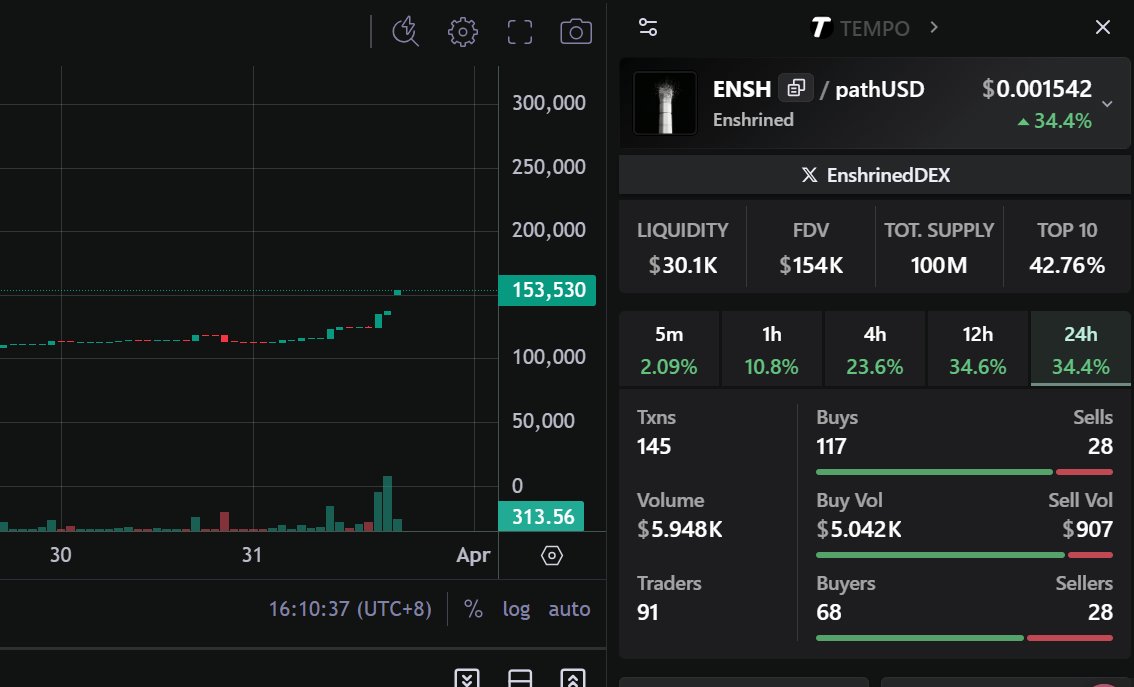The image size is (1134, 687).
Task: Click the TEMPO chain logo
Action: (x=821, y=27)
